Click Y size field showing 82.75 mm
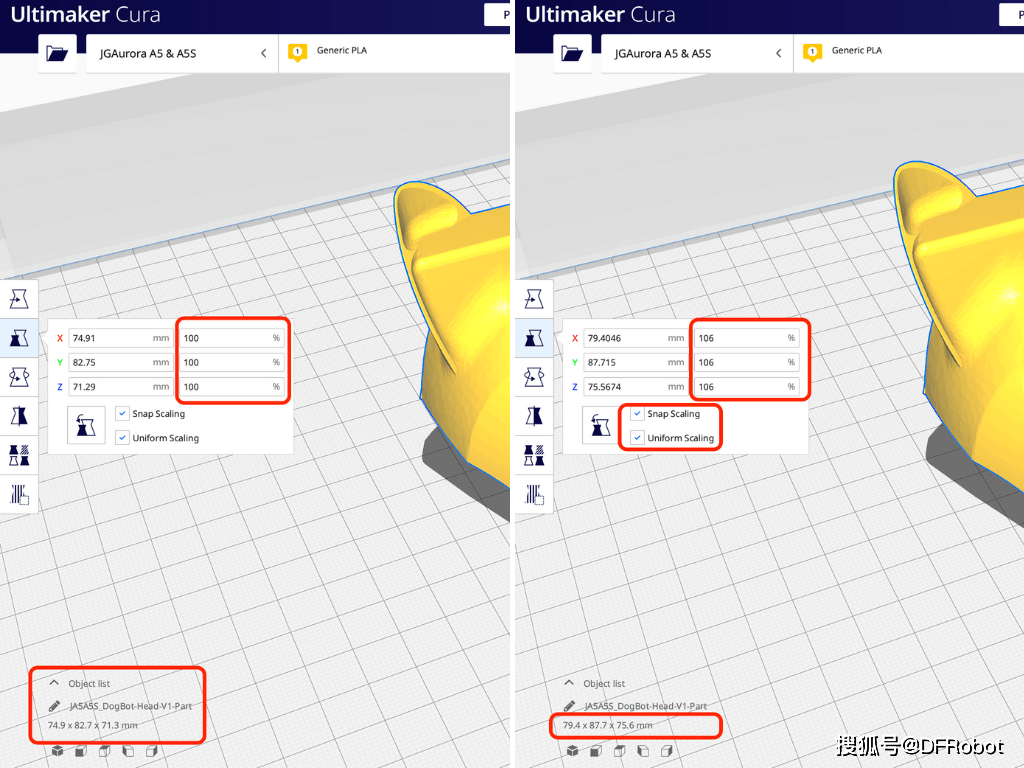The width and height of the screenshot is (1024, 768). (x=121, y=362)
